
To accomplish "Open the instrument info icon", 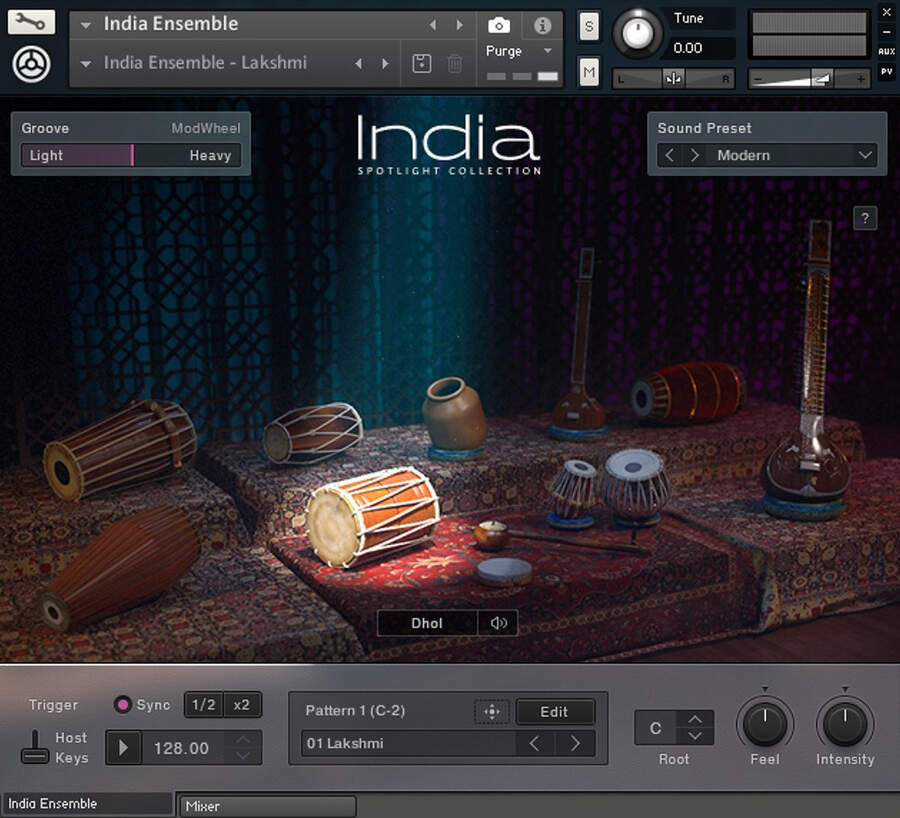I will click(542, 25).
